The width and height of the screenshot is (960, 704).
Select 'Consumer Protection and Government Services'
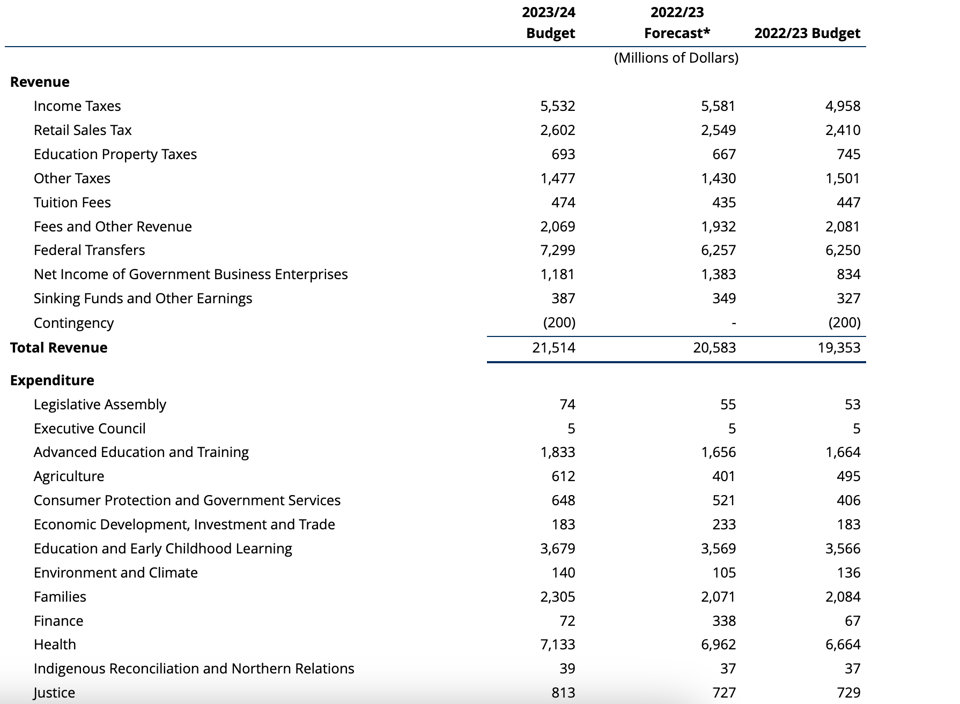point(187,500)
